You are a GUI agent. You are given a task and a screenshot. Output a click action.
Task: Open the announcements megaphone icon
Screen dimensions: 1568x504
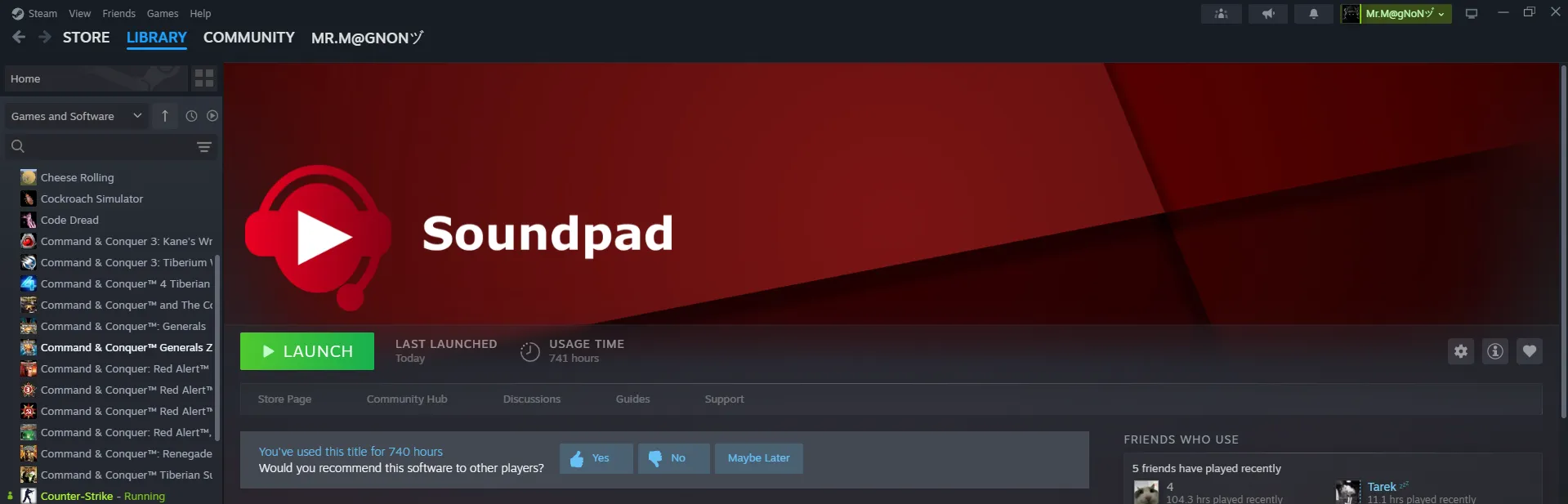click(x=1267, y=14)
